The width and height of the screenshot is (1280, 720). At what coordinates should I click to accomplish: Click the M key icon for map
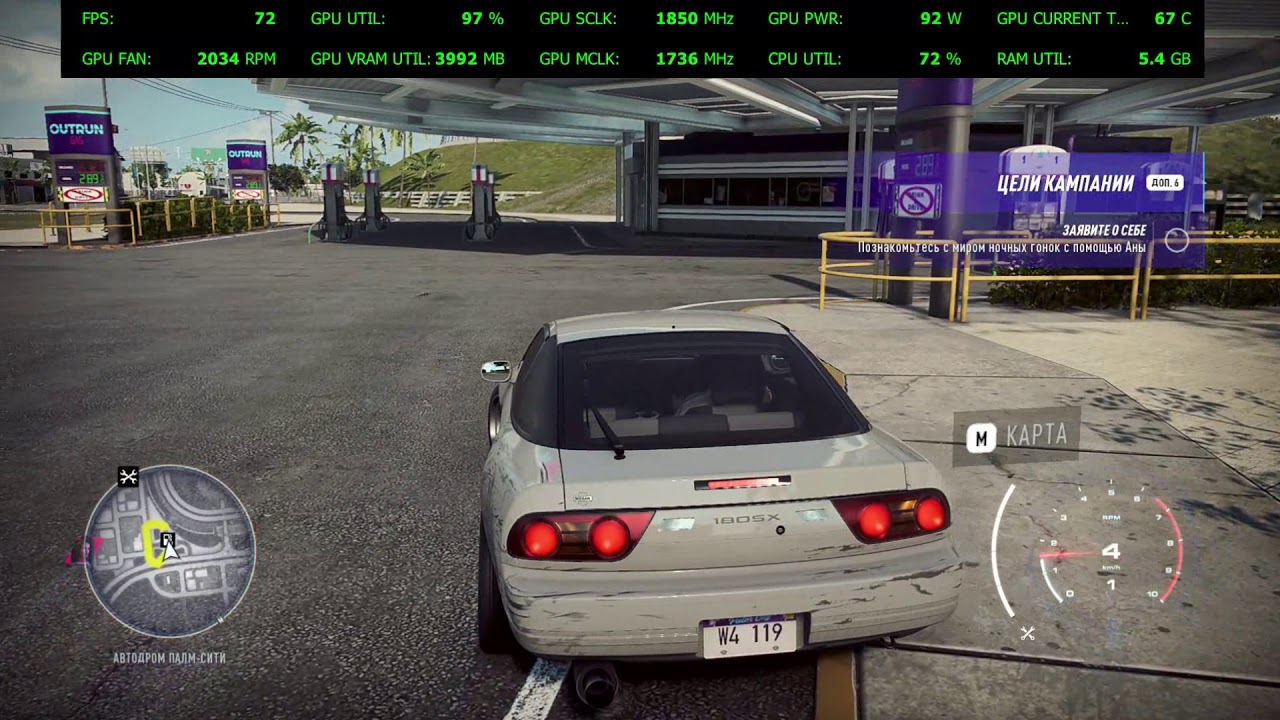click(981, 437)
